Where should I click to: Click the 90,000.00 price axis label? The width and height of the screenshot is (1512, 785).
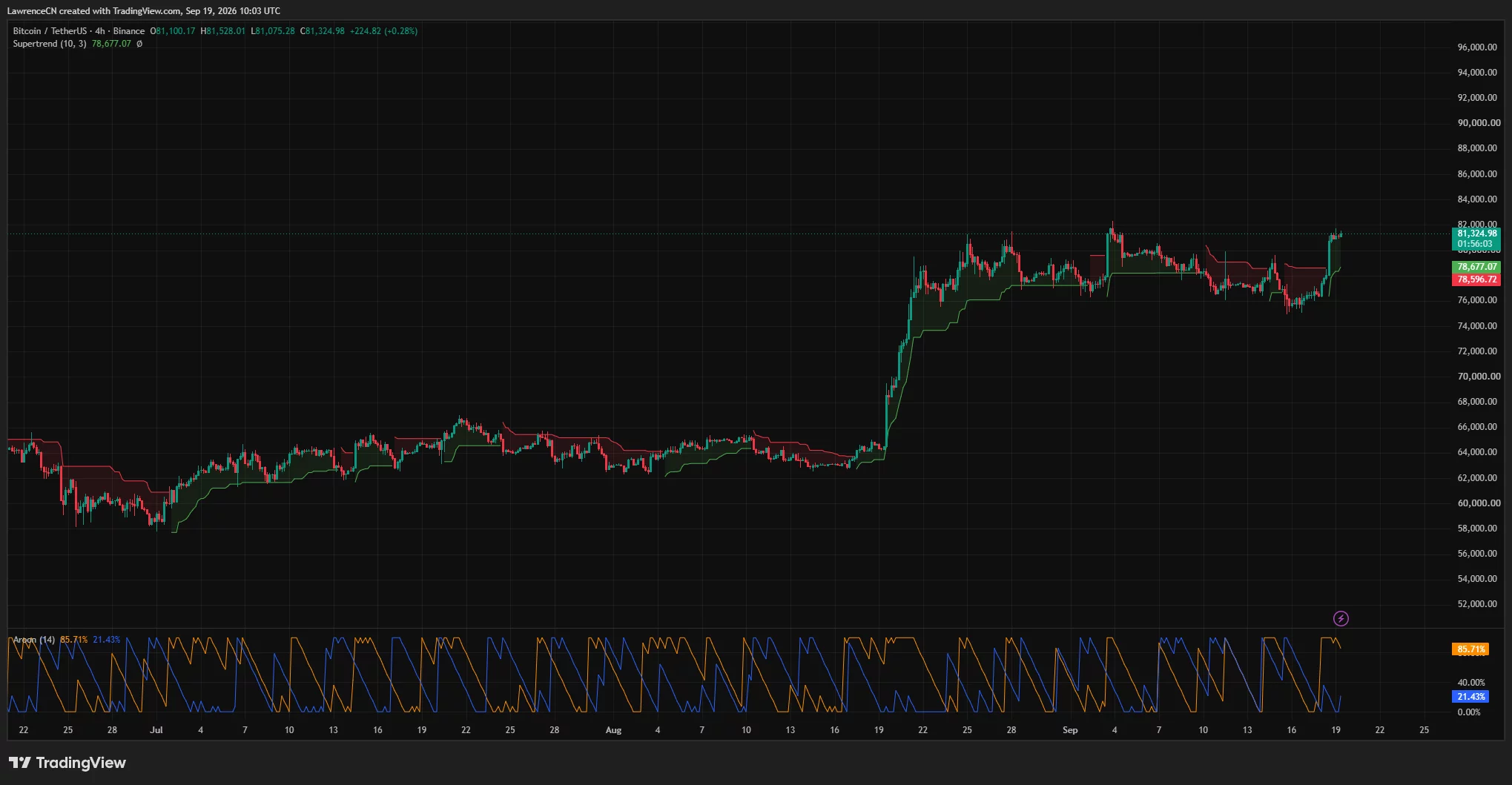point(1478,123)
